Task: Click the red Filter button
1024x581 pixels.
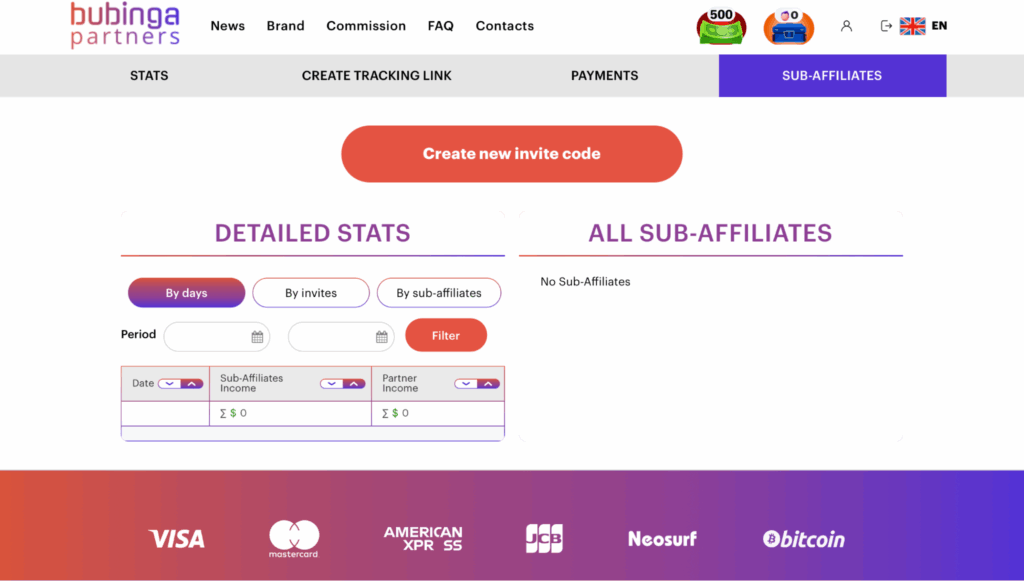Action: coord(446,336)
